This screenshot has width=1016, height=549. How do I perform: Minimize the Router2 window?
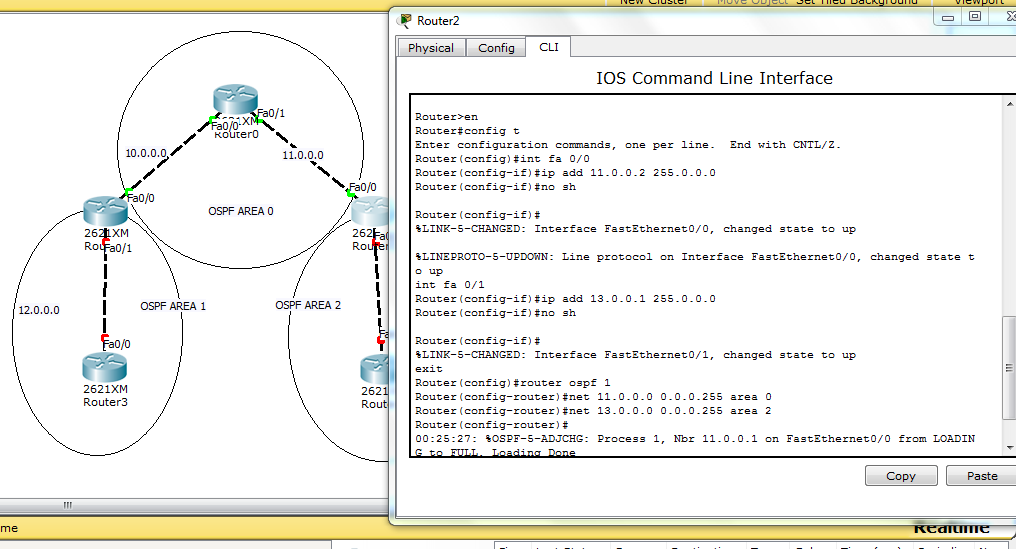947,17
